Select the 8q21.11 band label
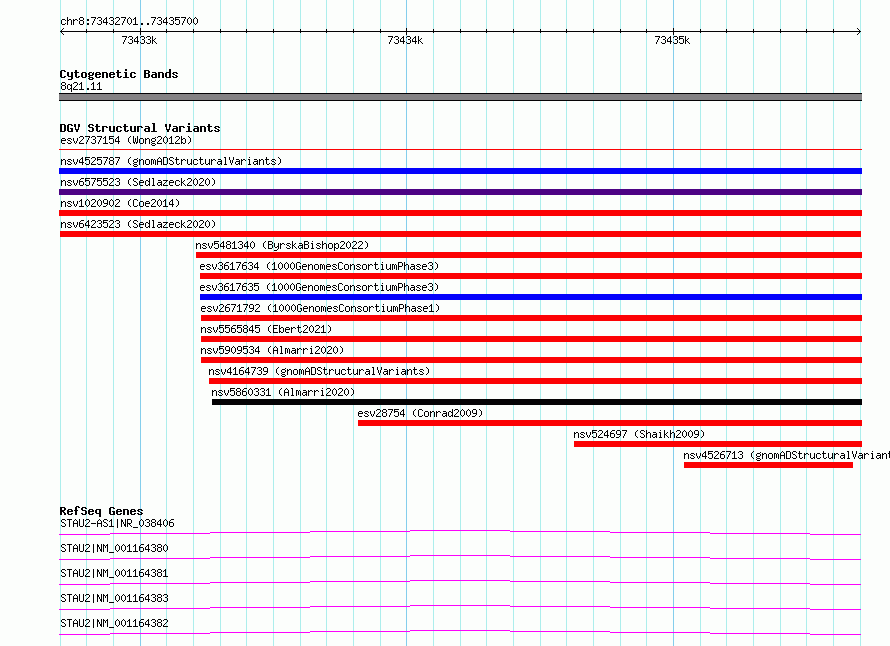The height and width of the screenshot is (646, 890). (x=81, y=86)
